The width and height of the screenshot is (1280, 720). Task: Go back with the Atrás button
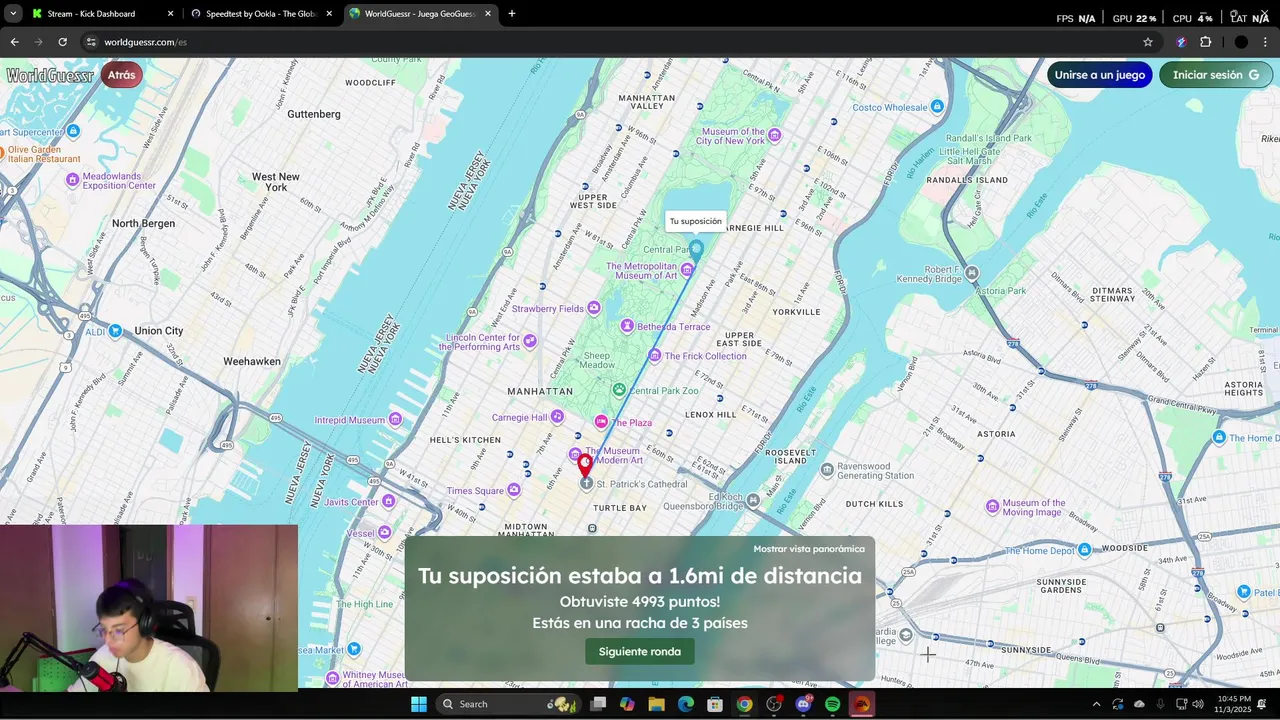click(x=121, y=75)
